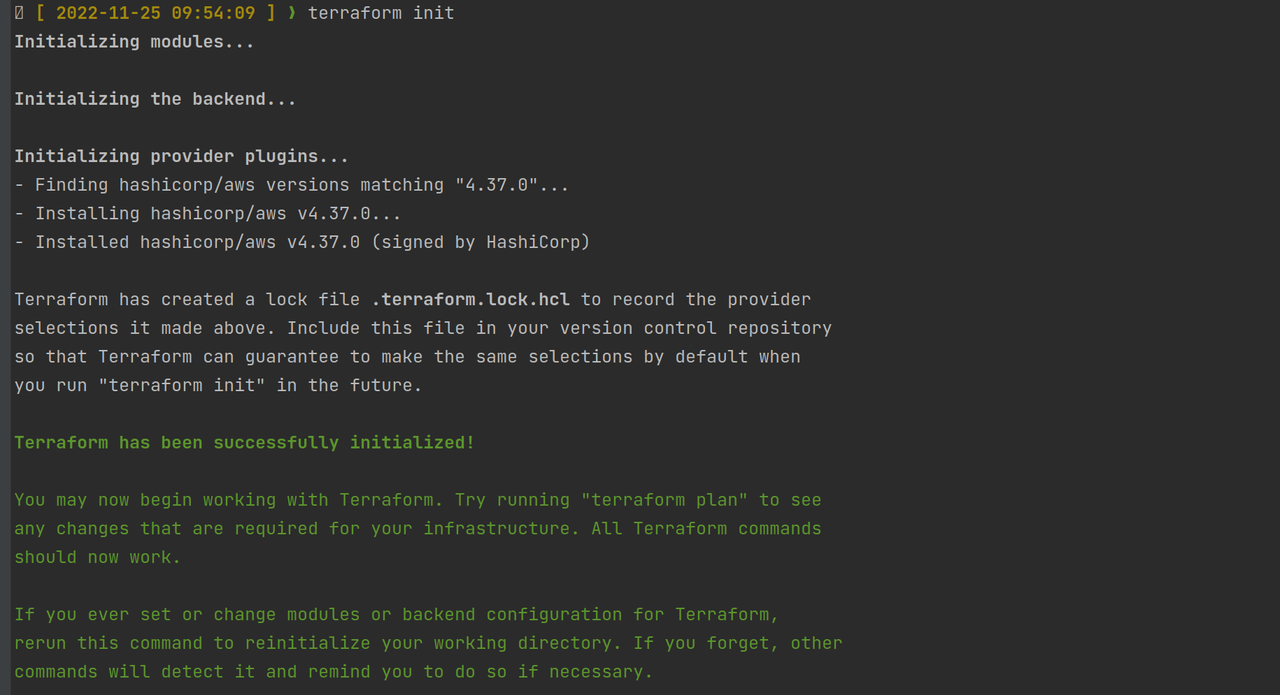This screenshot has height=695, width=1280.
Task: Click the bold .terraform.lock.hcl file name
Action: pos(470,300)
